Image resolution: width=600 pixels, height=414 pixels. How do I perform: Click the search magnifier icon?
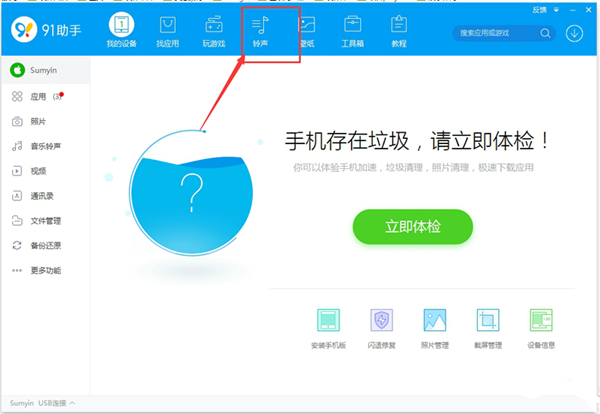point(545,33)
